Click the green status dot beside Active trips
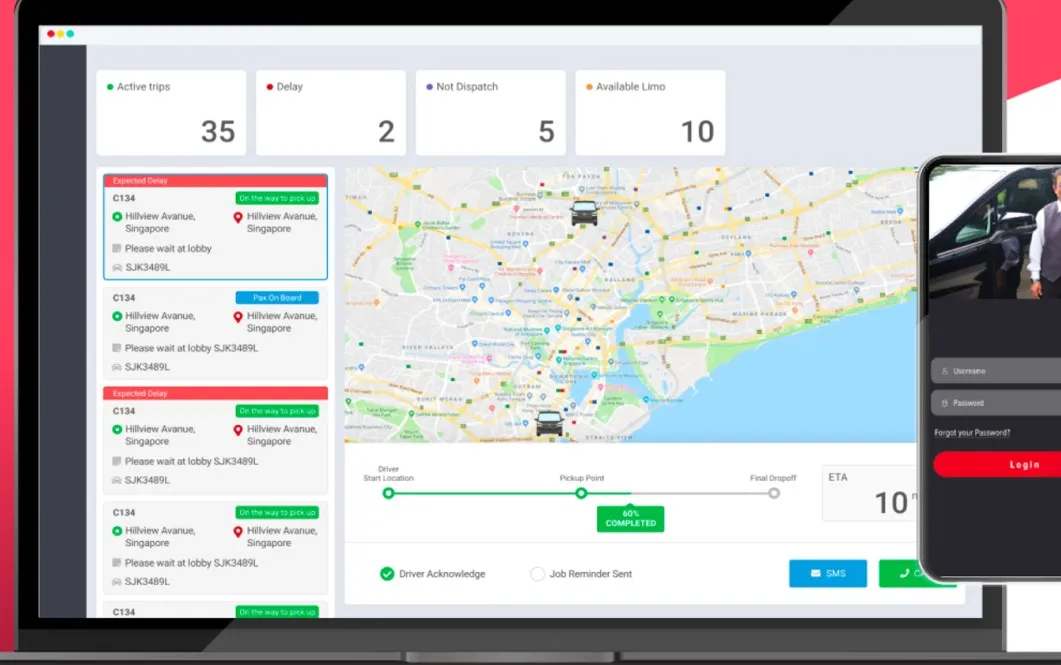This screenshot has width=1061, height=665. pyautogui.click(x=110, y=87)
